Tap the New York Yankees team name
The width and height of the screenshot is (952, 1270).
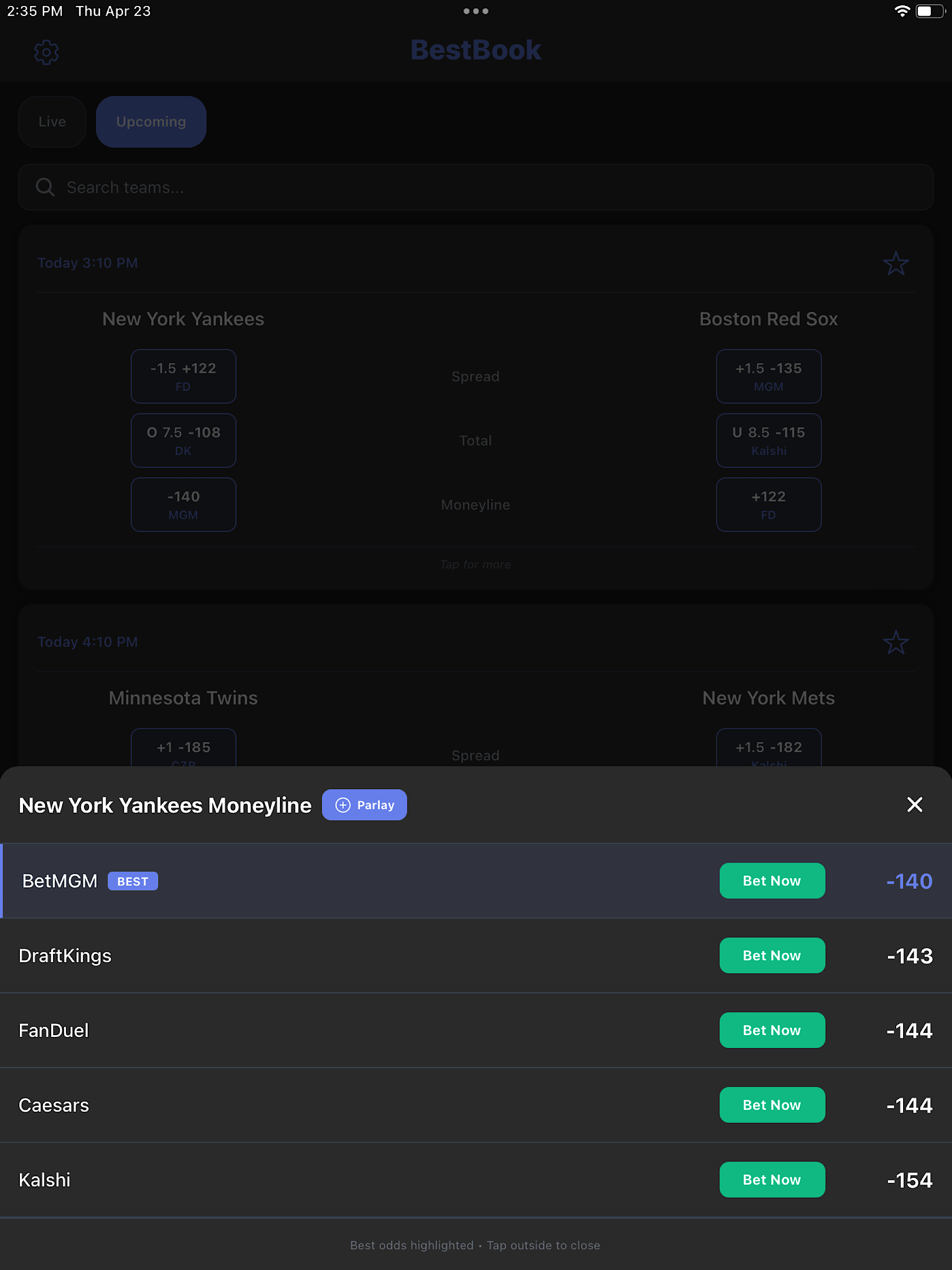click(183, 319)
